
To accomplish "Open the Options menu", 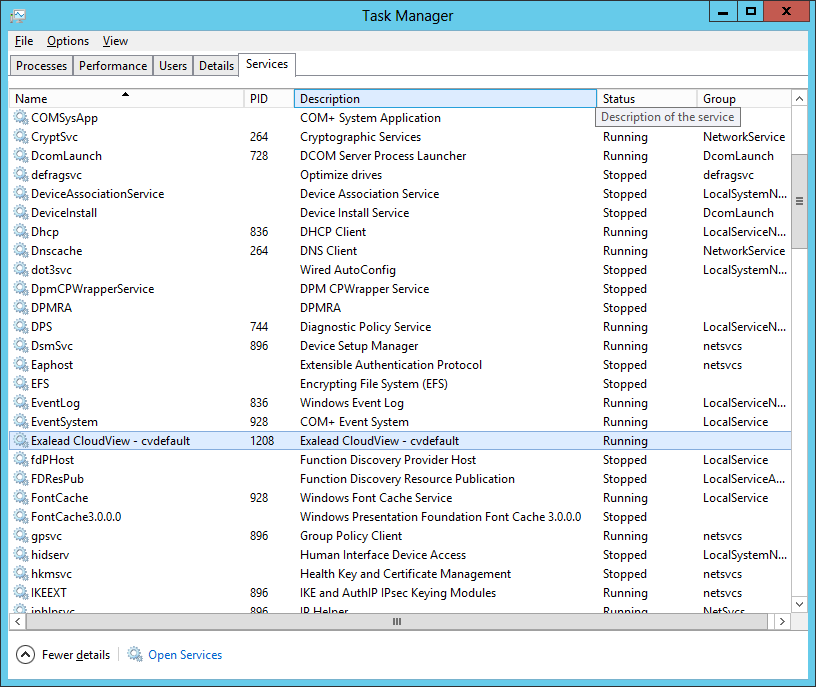I will [x=68, y=41].
